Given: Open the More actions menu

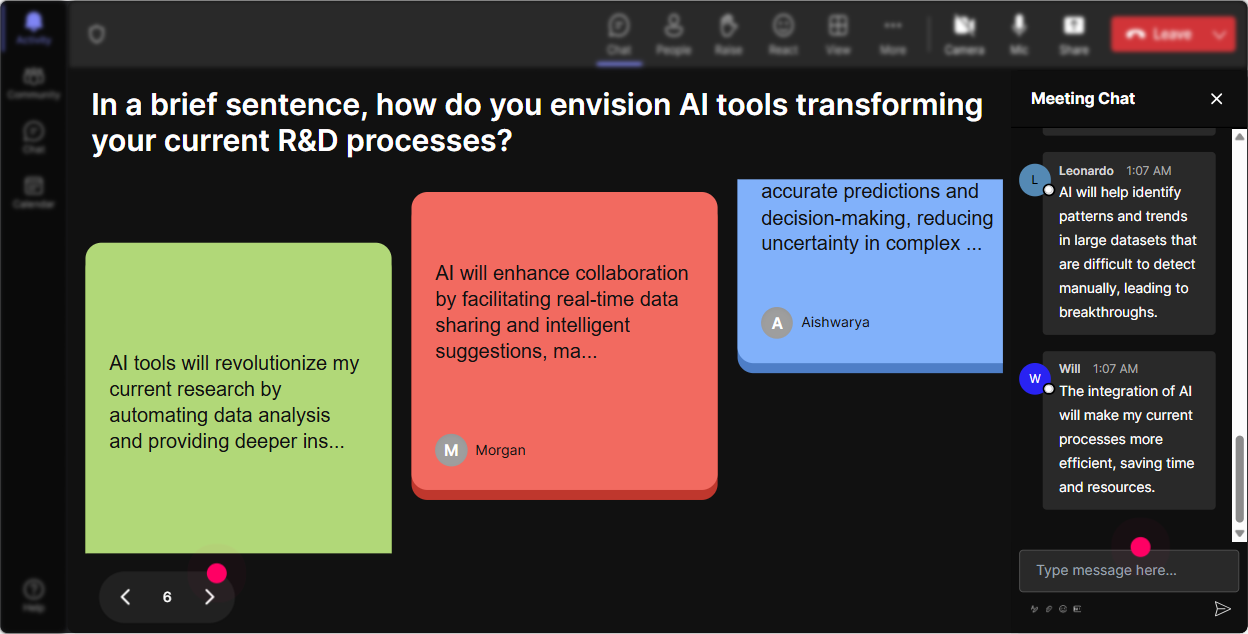Looking at the screenshot, I should [893, 34].
